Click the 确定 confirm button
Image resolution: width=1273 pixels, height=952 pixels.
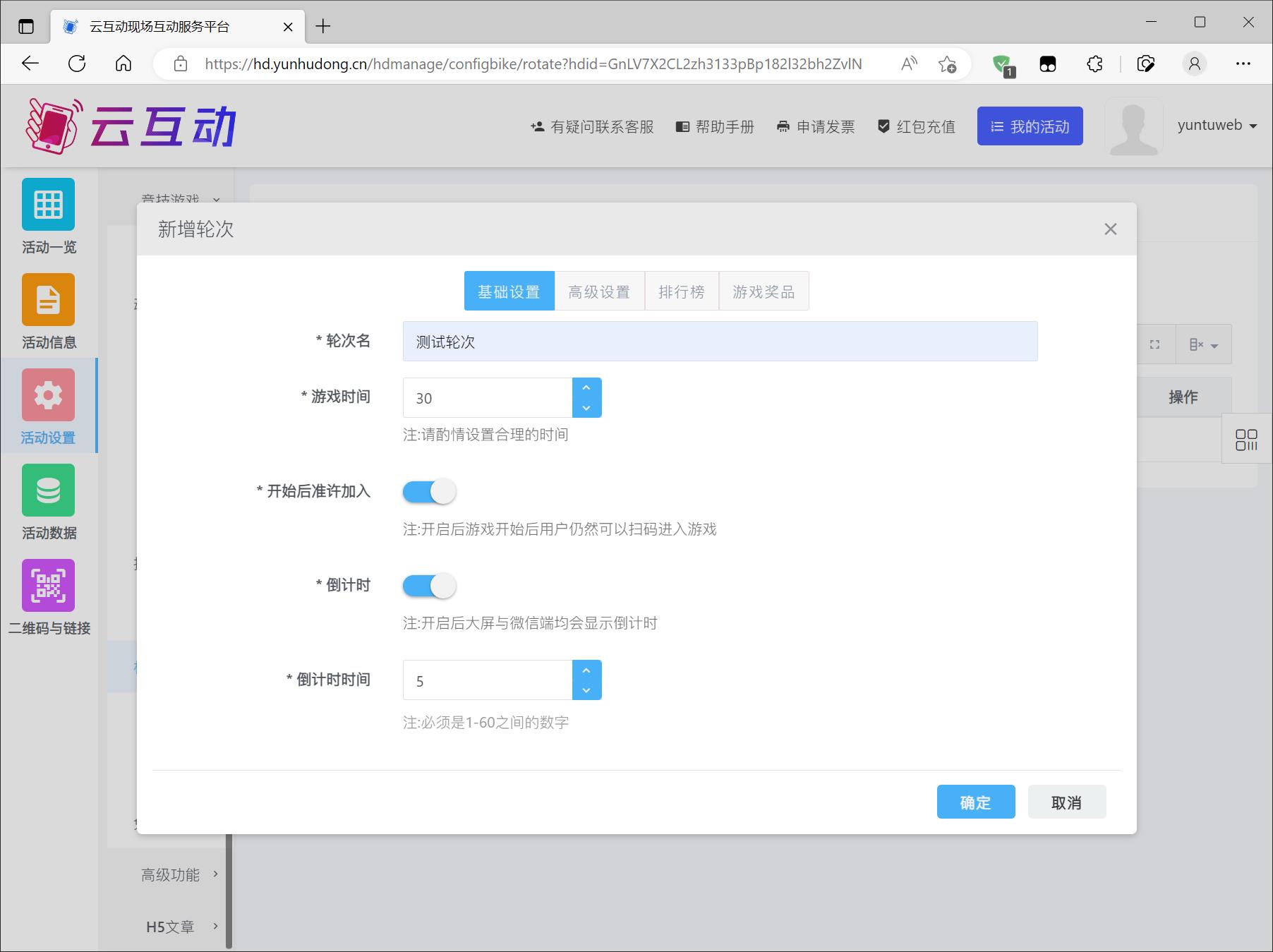pyautogui.click(x=975, y=802)
